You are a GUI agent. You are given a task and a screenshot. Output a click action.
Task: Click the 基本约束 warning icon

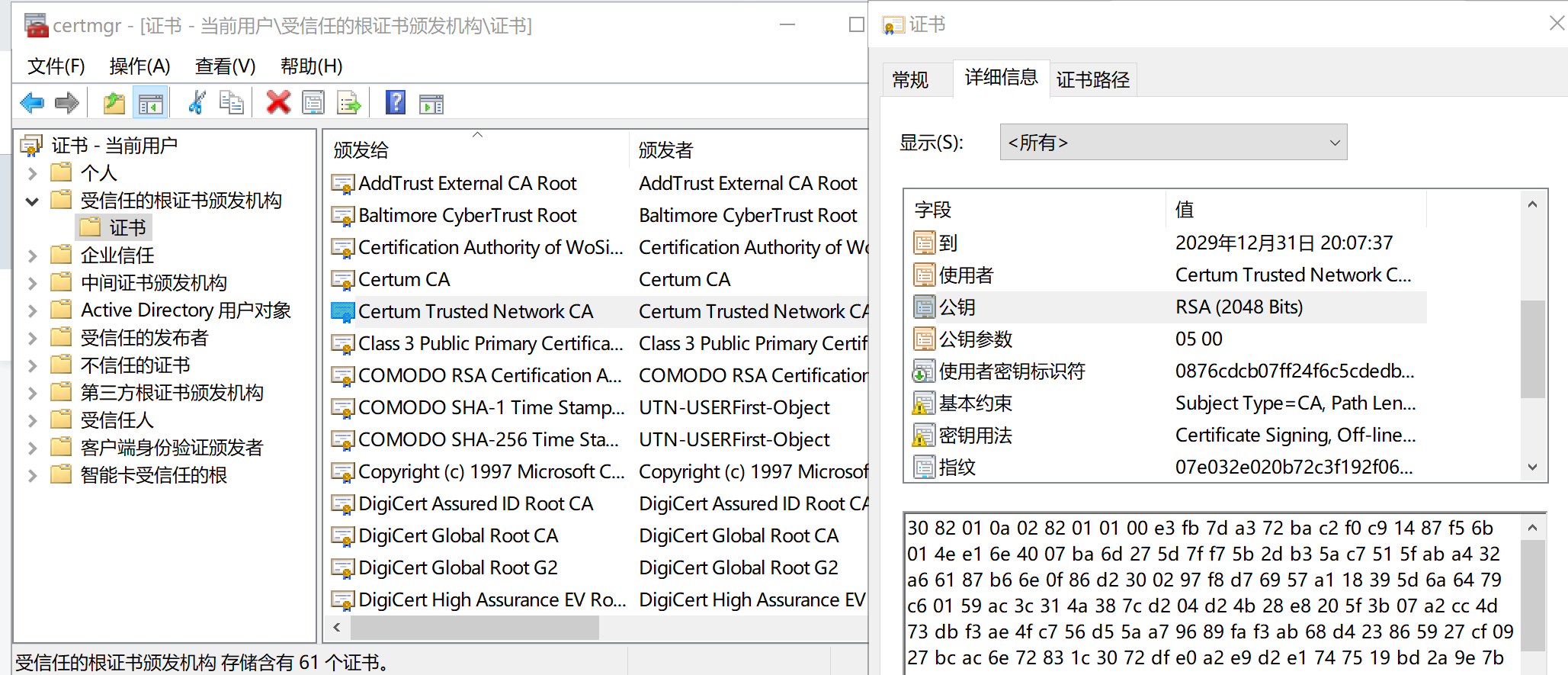click(924, 403)
